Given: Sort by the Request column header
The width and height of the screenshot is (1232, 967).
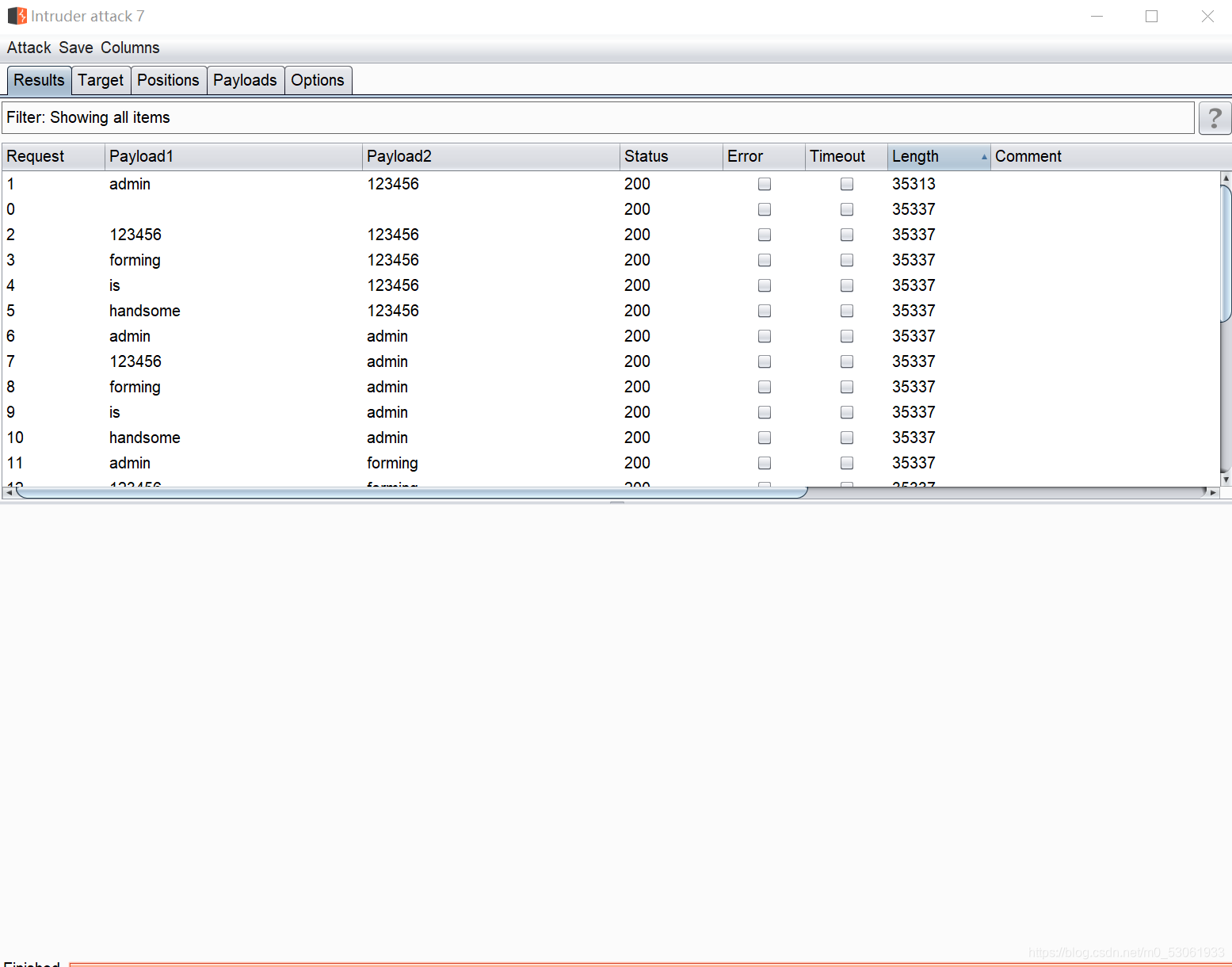Looking at the screenshot, I should pos(53,156).
